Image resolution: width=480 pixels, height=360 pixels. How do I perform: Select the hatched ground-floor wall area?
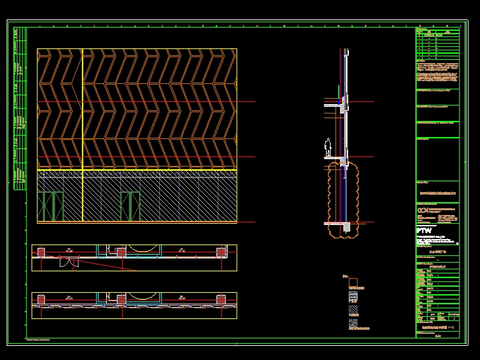(137, 197)
